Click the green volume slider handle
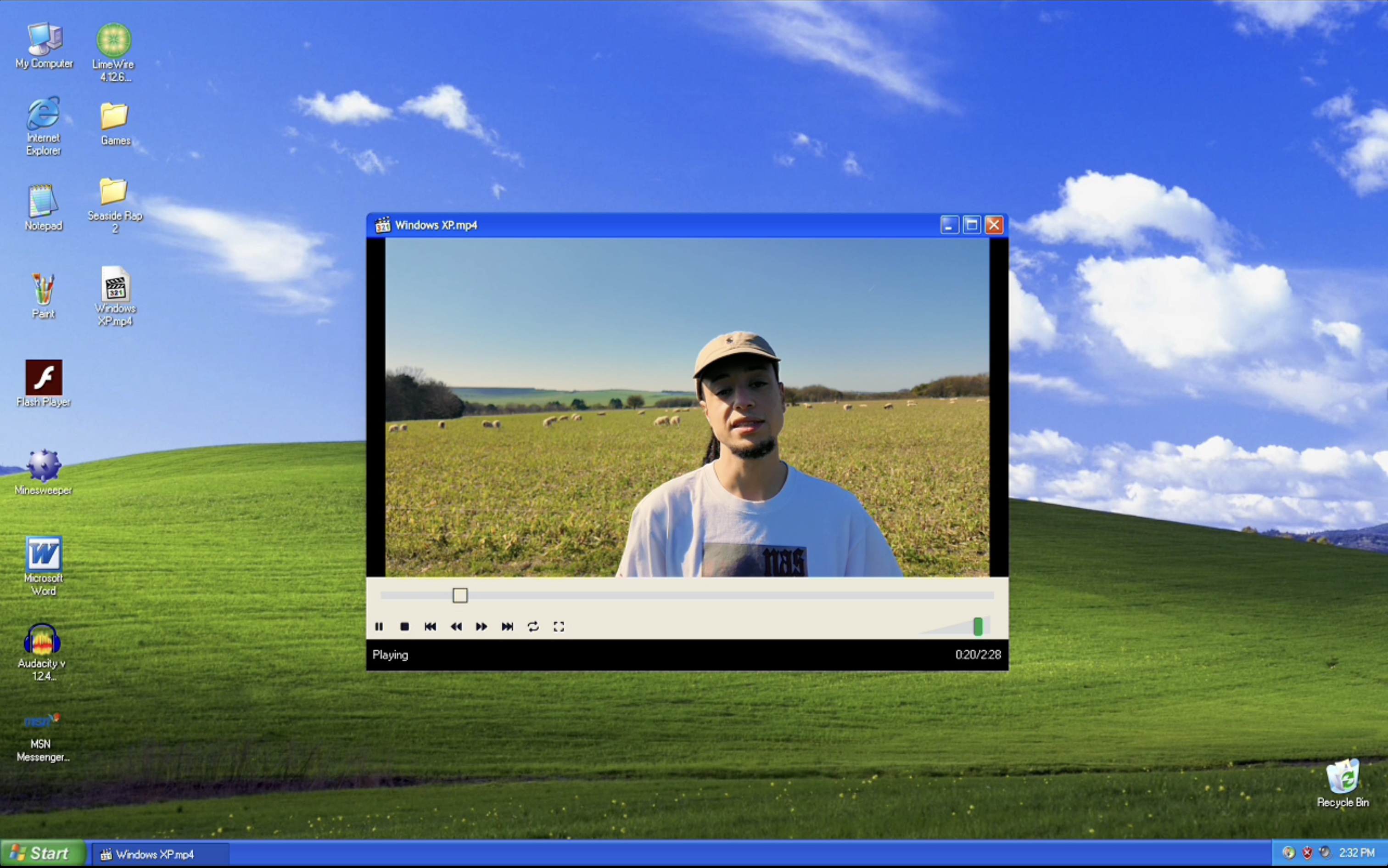1388x868 pixels. (978, 626)
